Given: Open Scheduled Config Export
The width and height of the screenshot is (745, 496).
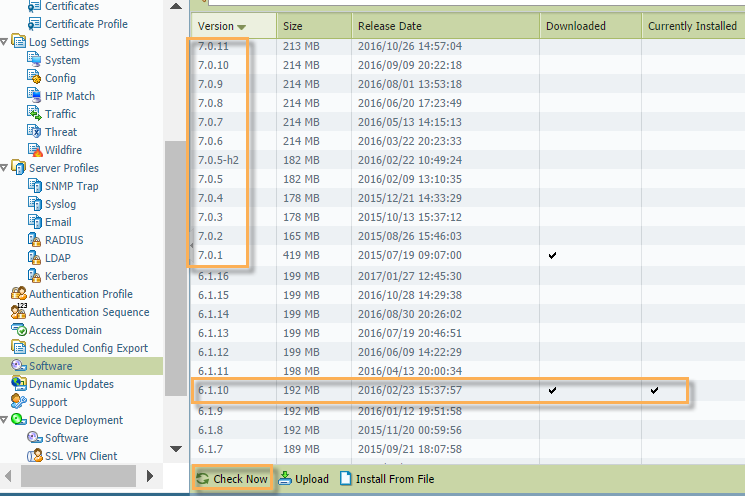Looking at the screenshot, I should click(88, 348).
